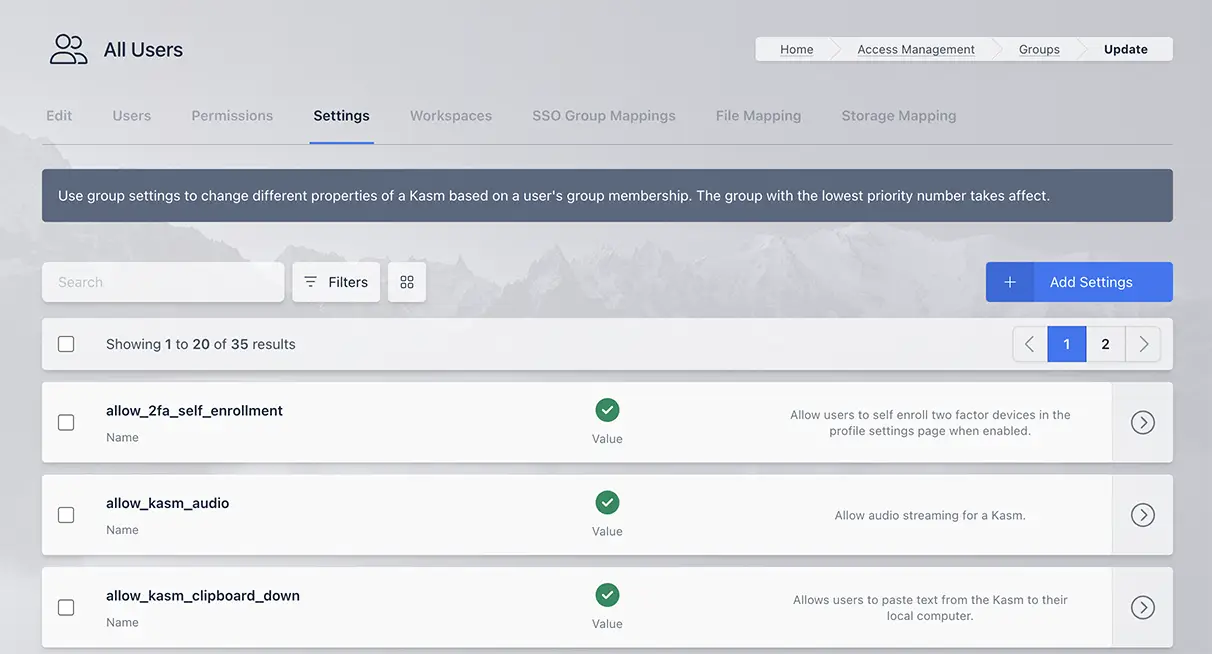This screenshot has height=654, width=1212.
Task: Open the SSO Group Mappings tab
Action: coord(604,115)
